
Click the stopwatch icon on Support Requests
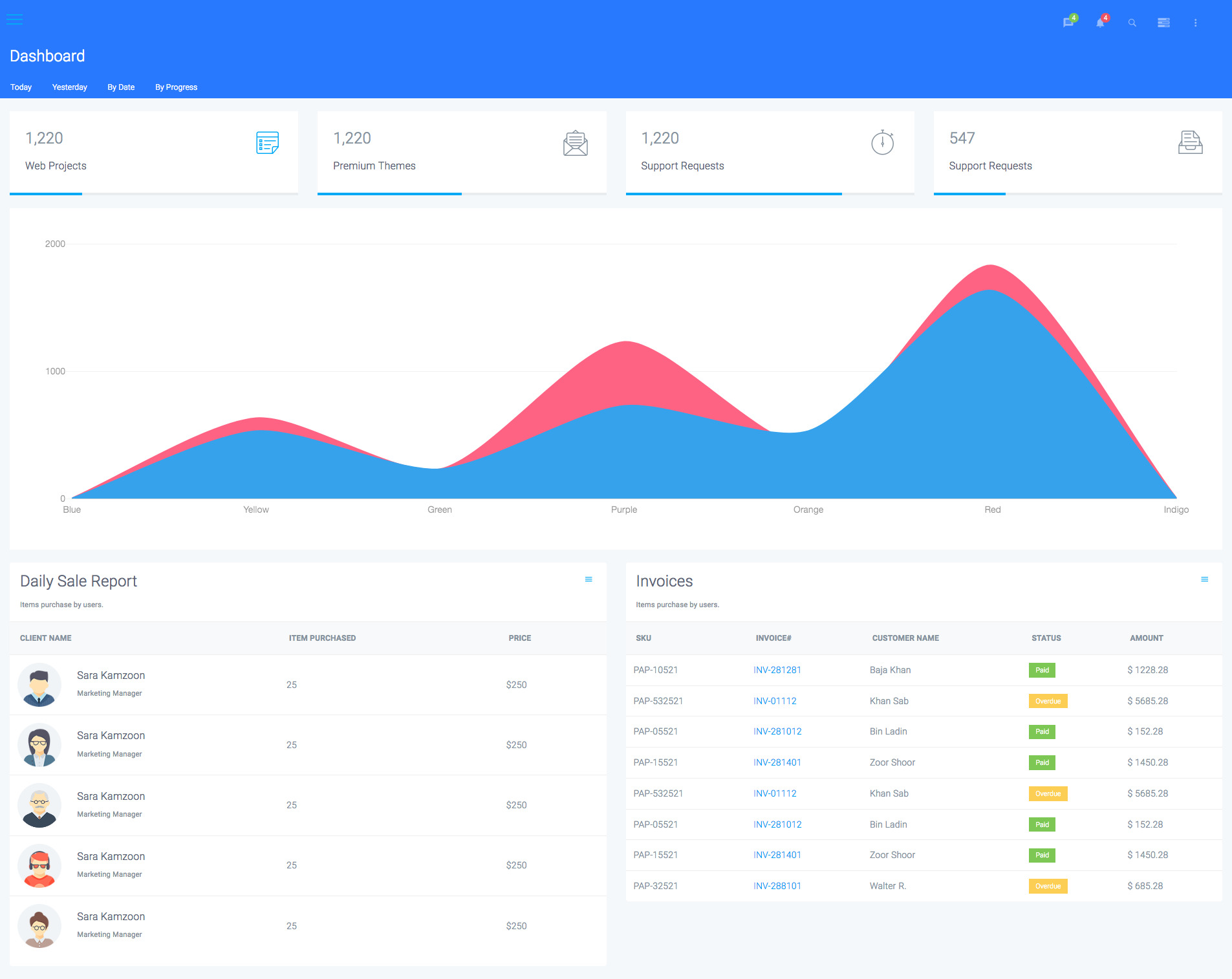coord(882,142)
